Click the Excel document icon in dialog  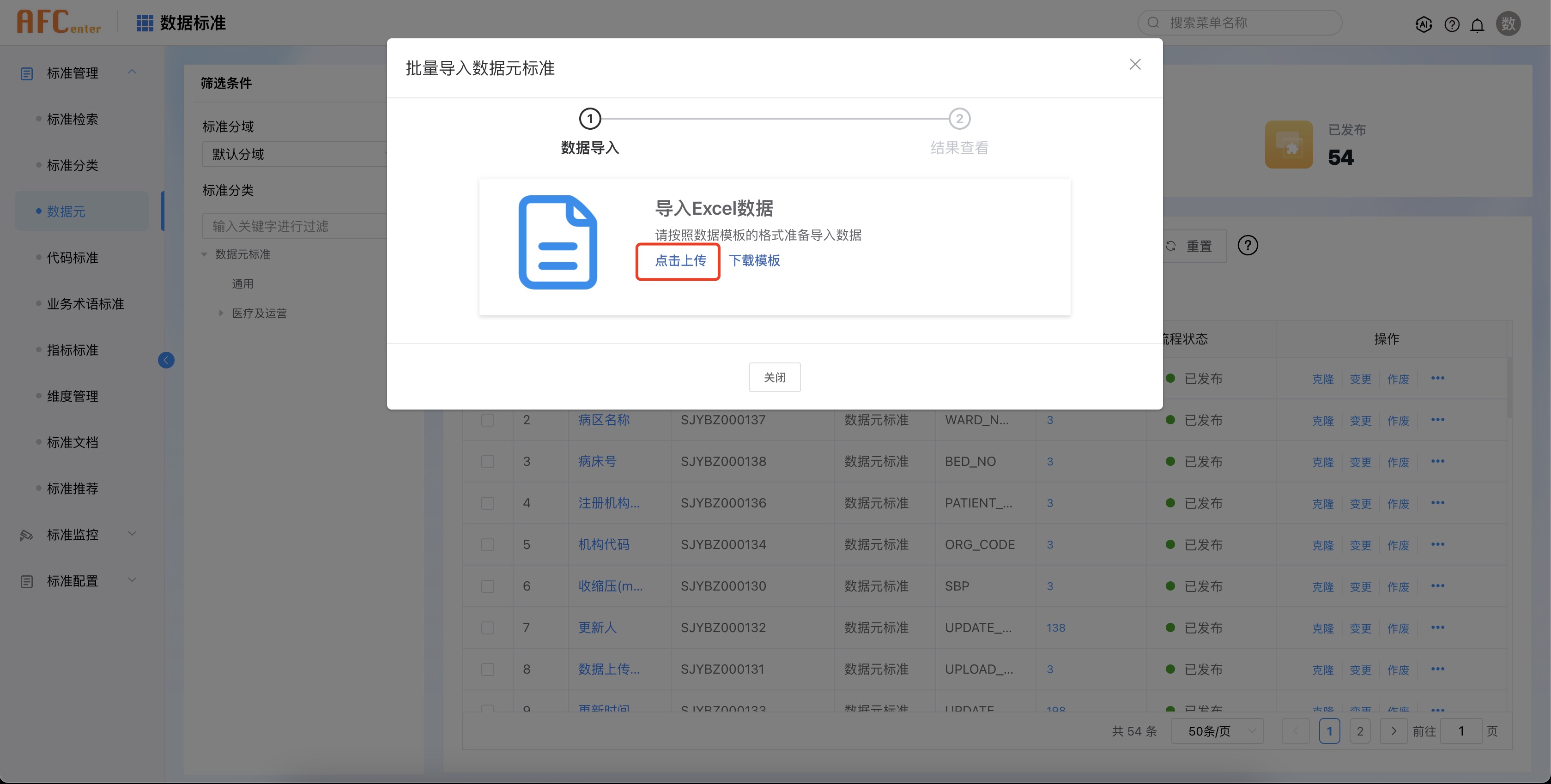pos(557,242)
